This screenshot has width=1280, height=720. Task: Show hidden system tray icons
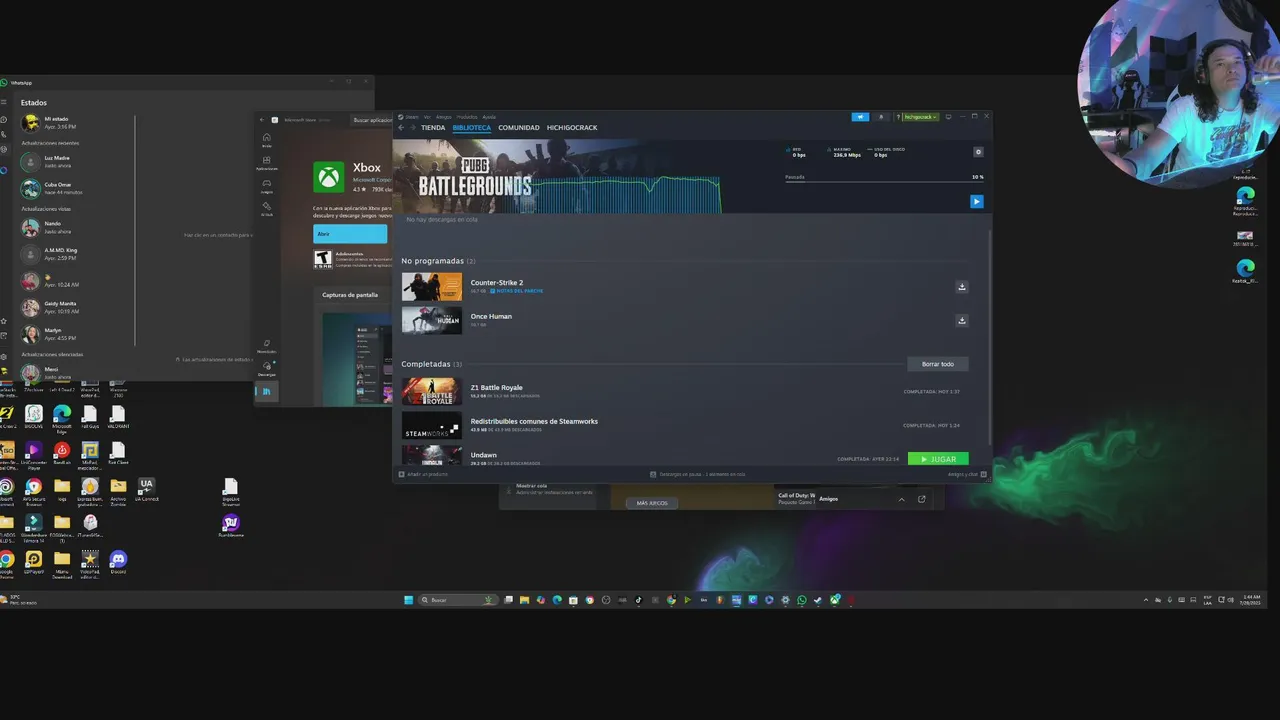click(x=1146, y=600)
